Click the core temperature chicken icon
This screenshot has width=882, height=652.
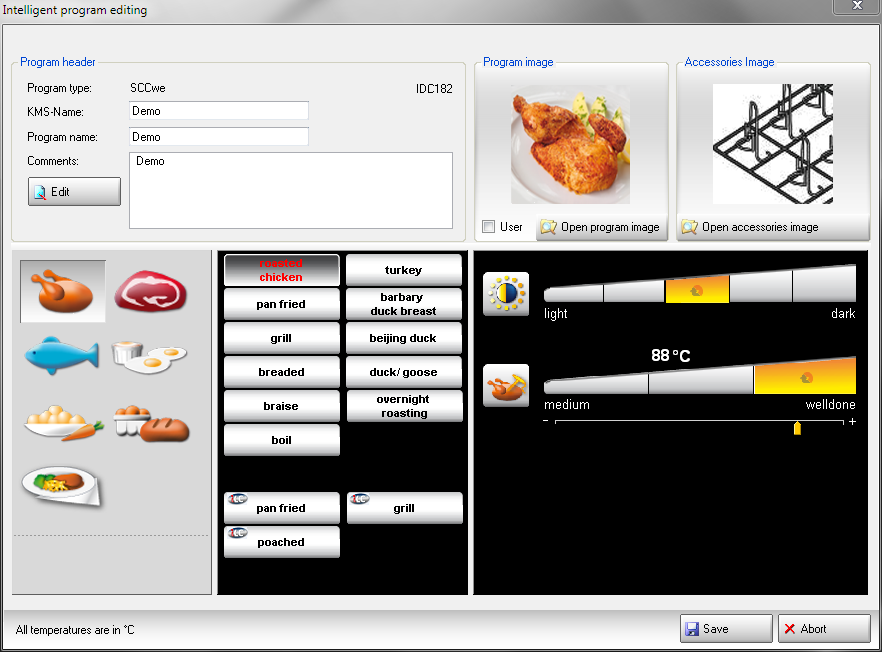pos(505,385)
